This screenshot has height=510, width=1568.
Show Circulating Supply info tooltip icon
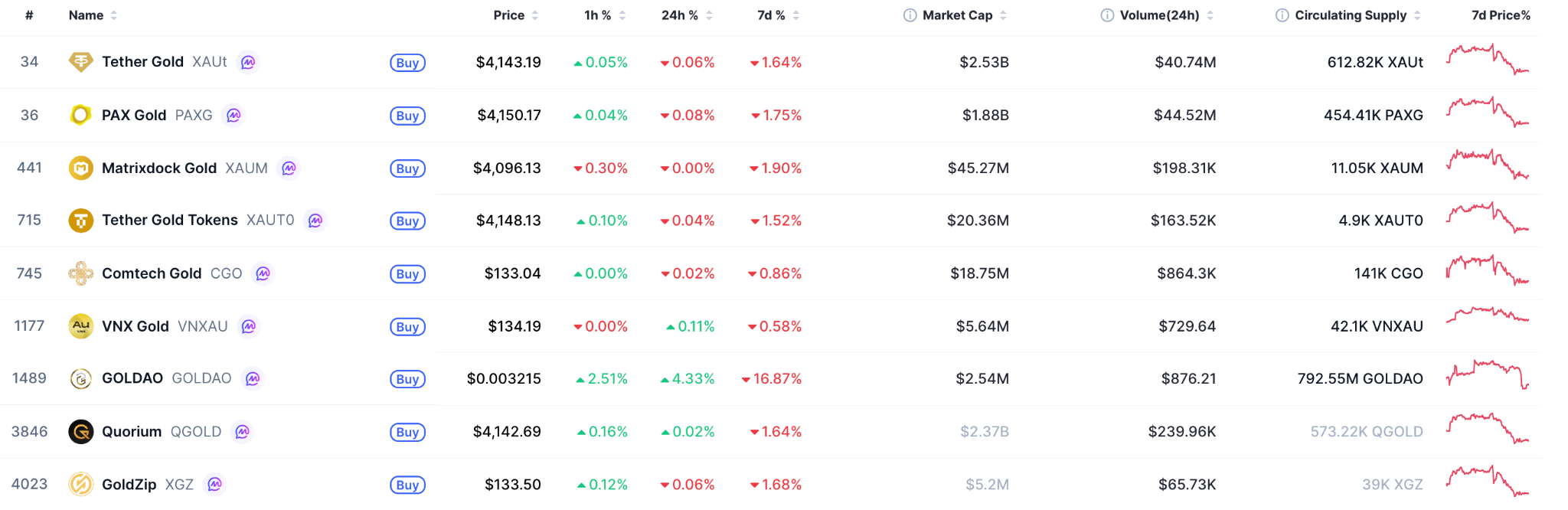(x=1282, y=15)
